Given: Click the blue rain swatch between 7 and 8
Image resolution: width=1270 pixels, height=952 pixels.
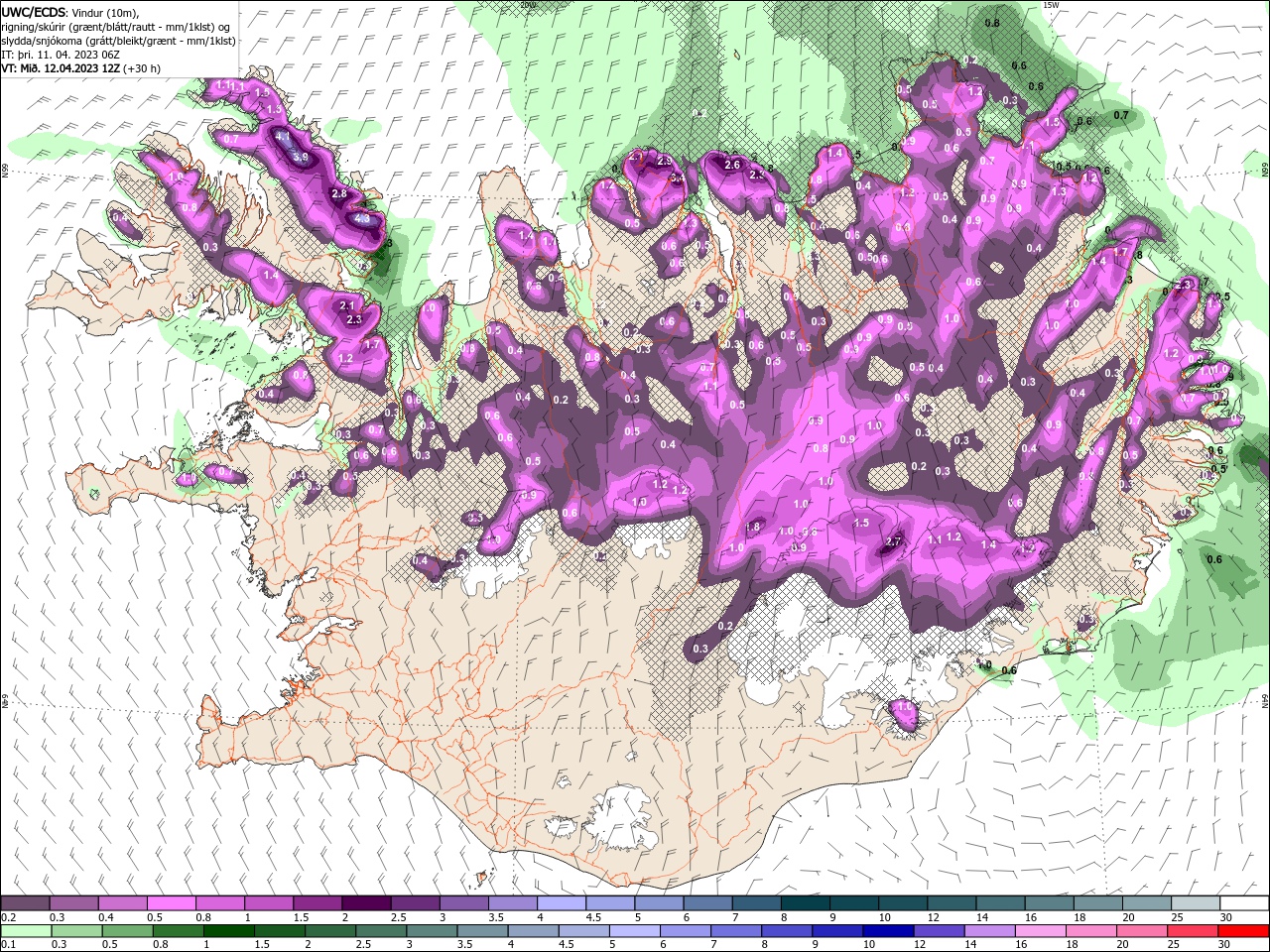Looking at the screenshot, I should pos(734,931).
